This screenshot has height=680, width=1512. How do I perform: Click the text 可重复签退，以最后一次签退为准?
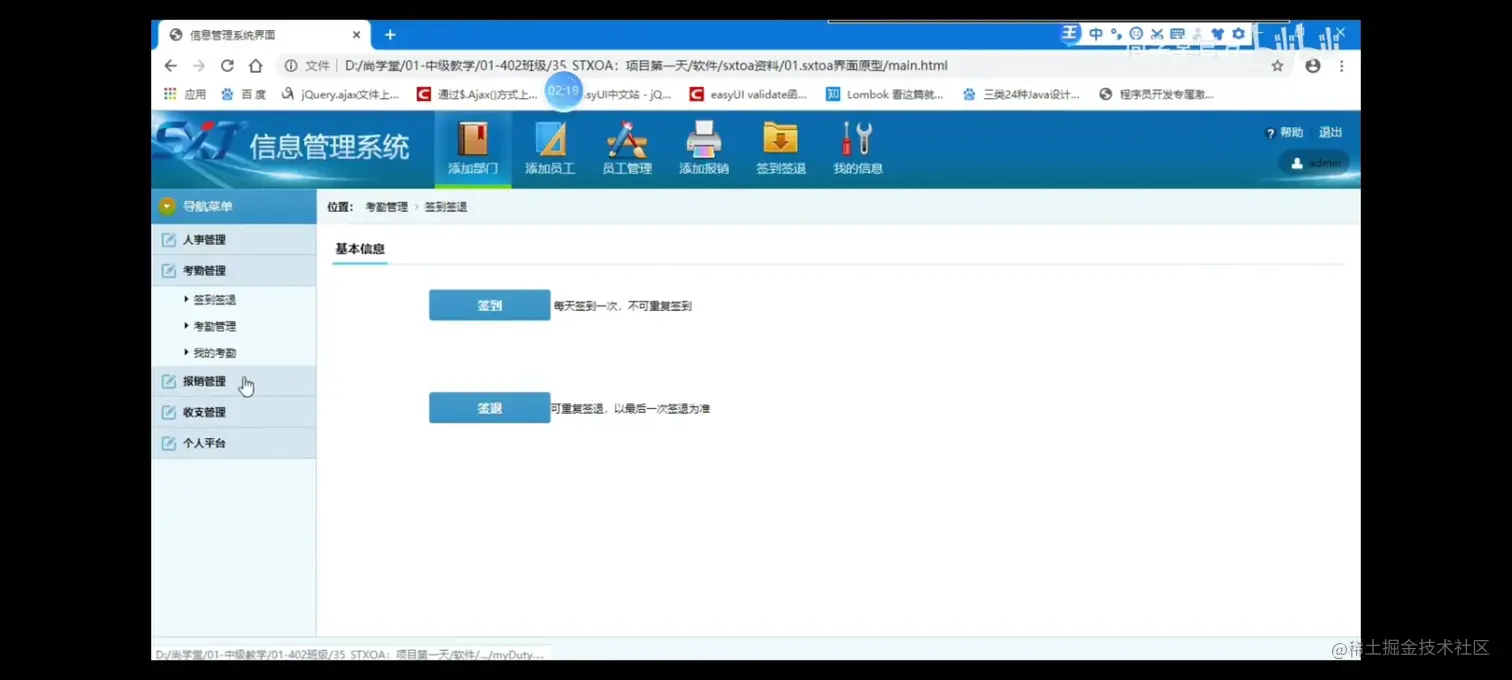click(630, 409)
